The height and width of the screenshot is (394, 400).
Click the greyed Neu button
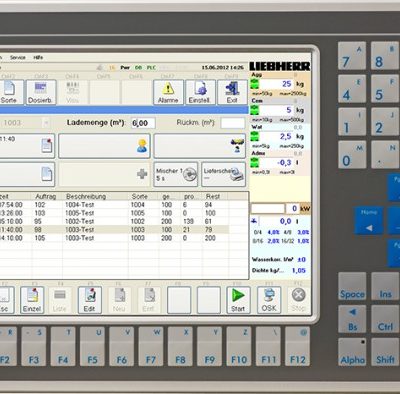click(119, 300)
